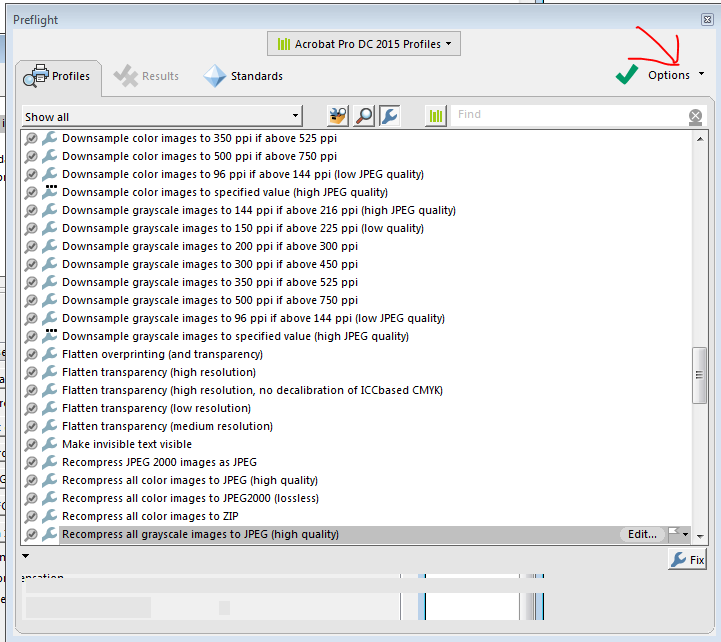Click favorite check icon of Recompress all grayscale JPEG
Screen dimensions: 721x642
click(x=31, y=534)
